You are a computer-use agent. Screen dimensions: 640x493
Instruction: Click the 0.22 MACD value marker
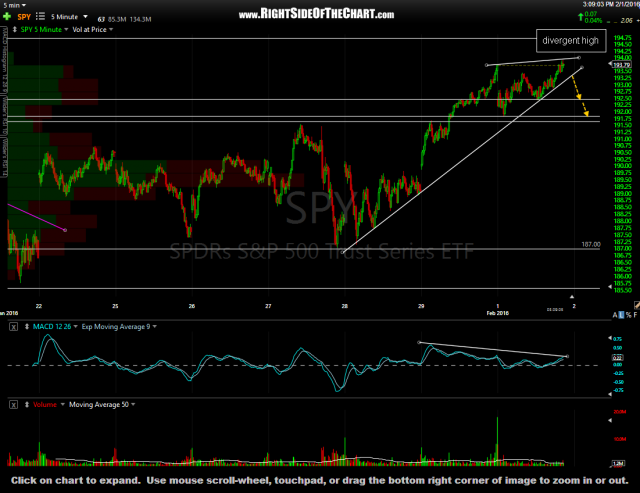617,357
